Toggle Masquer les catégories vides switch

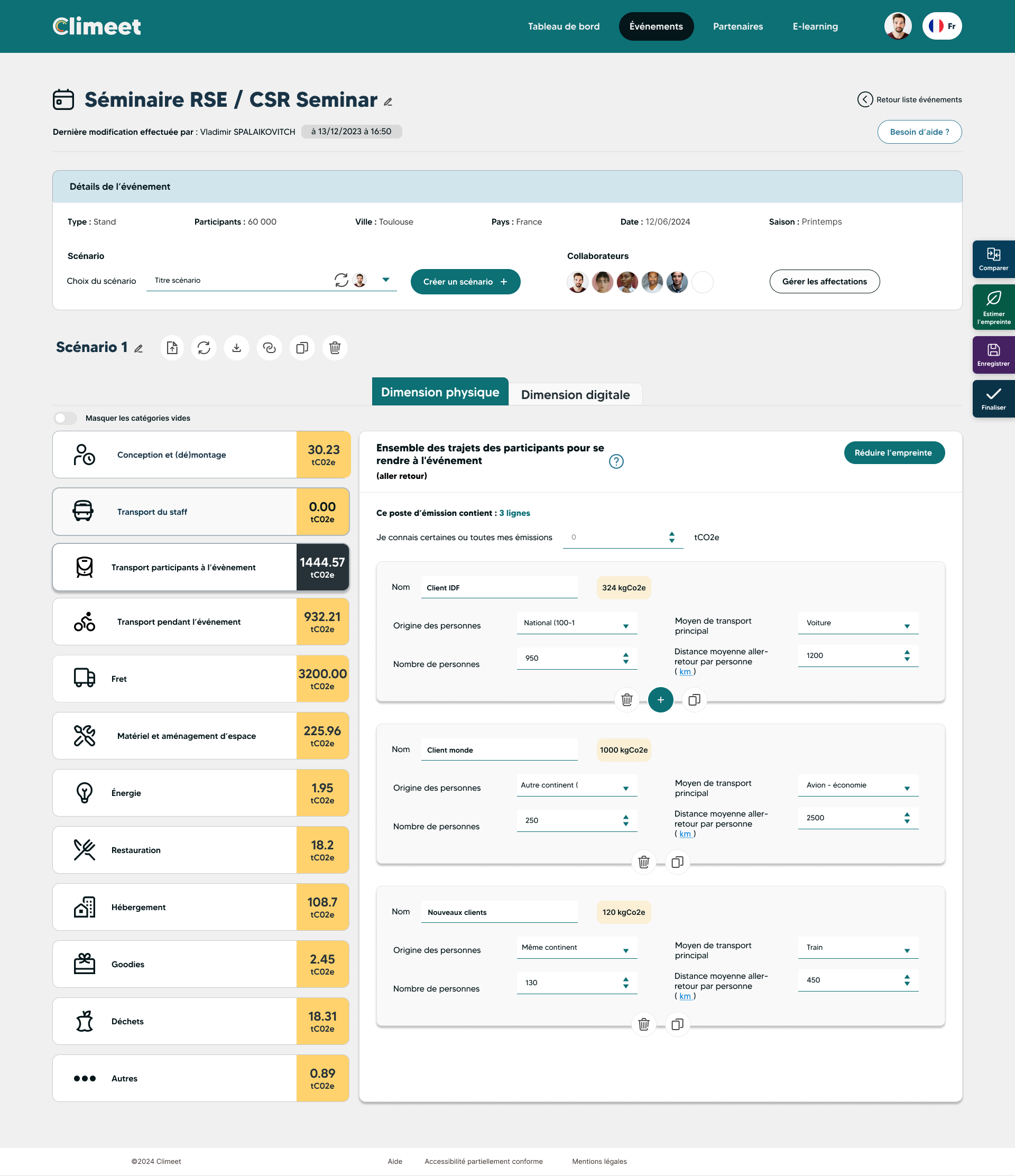coord(65,418)
